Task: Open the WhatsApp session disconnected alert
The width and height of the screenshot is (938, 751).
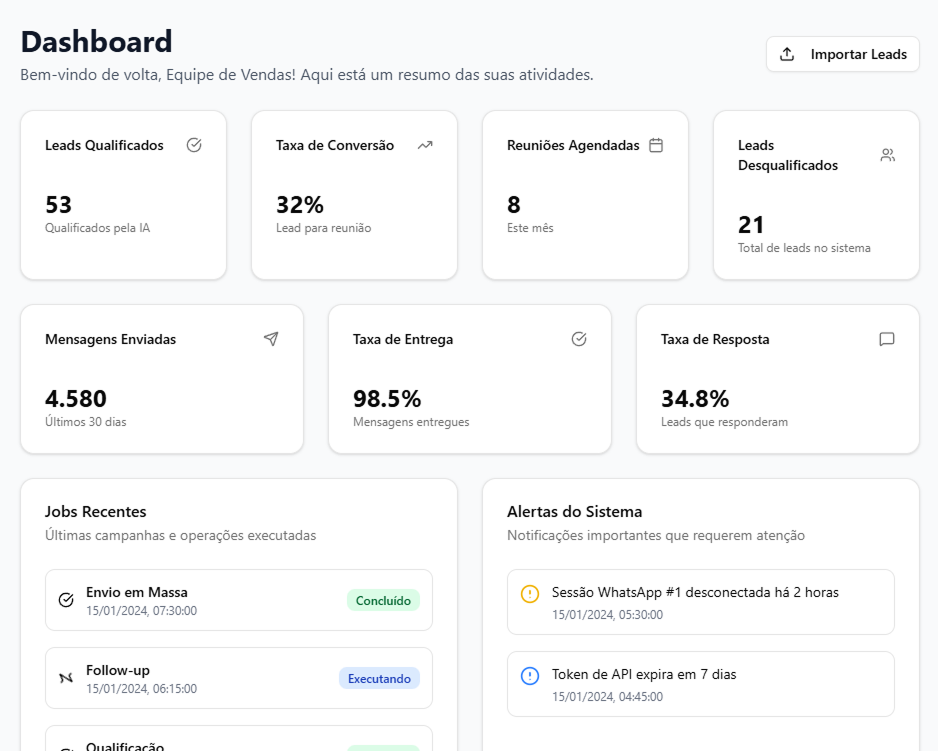Action: 700,602
